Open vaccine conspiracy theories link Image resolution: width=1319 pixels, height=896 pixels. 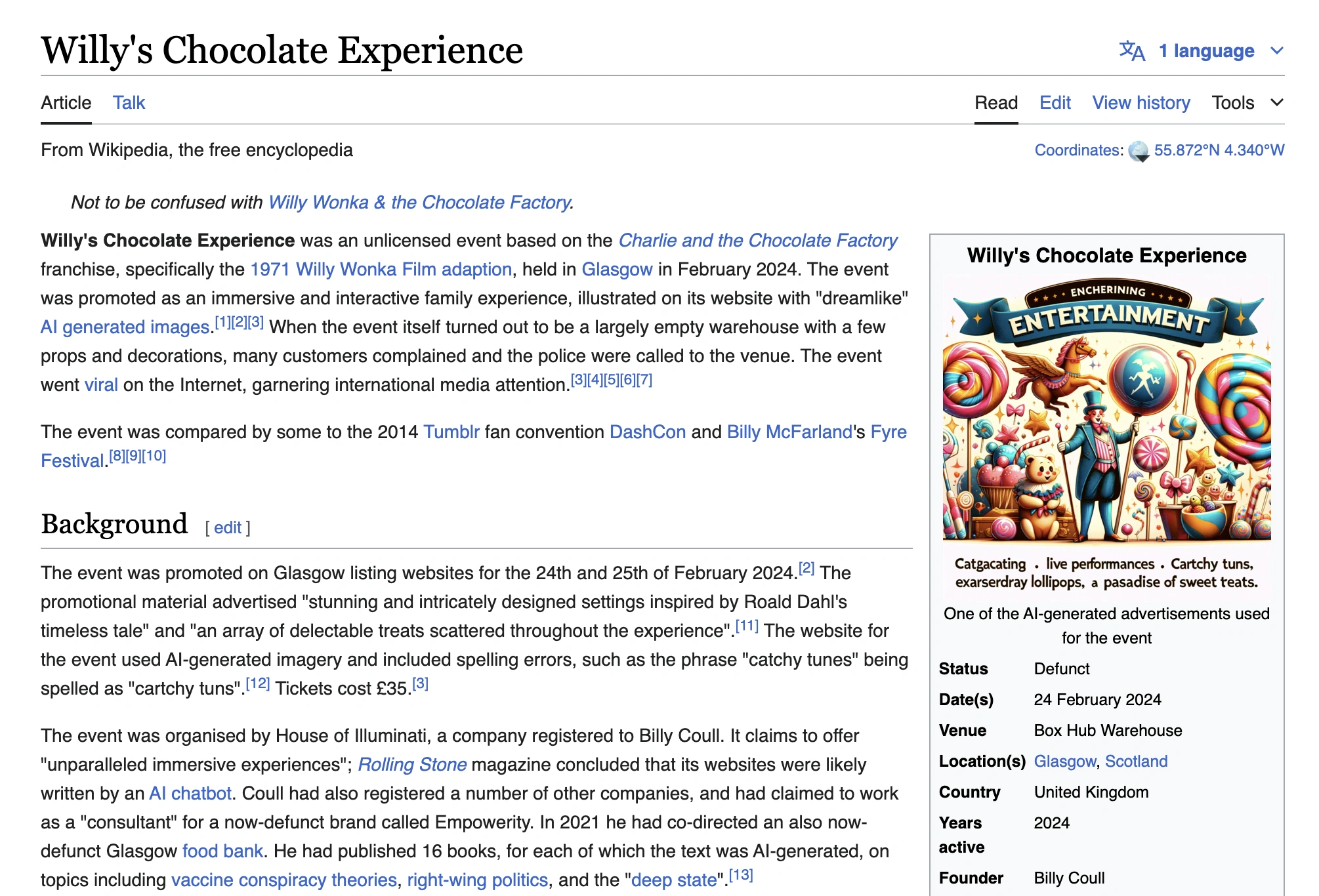(284, 880)
